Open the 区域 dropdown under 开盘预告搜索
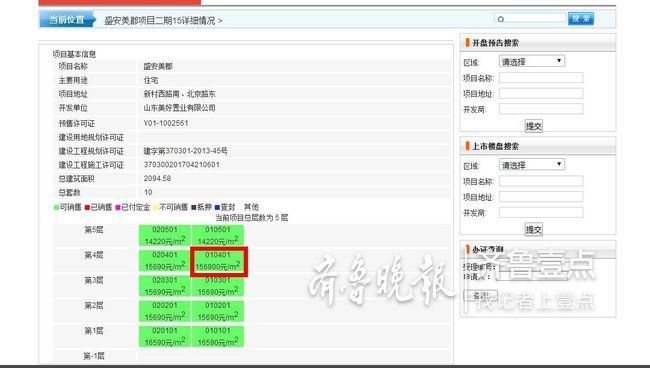Viewport: 650px width, 368px height. pyautogui.click(x=531, y=61)
